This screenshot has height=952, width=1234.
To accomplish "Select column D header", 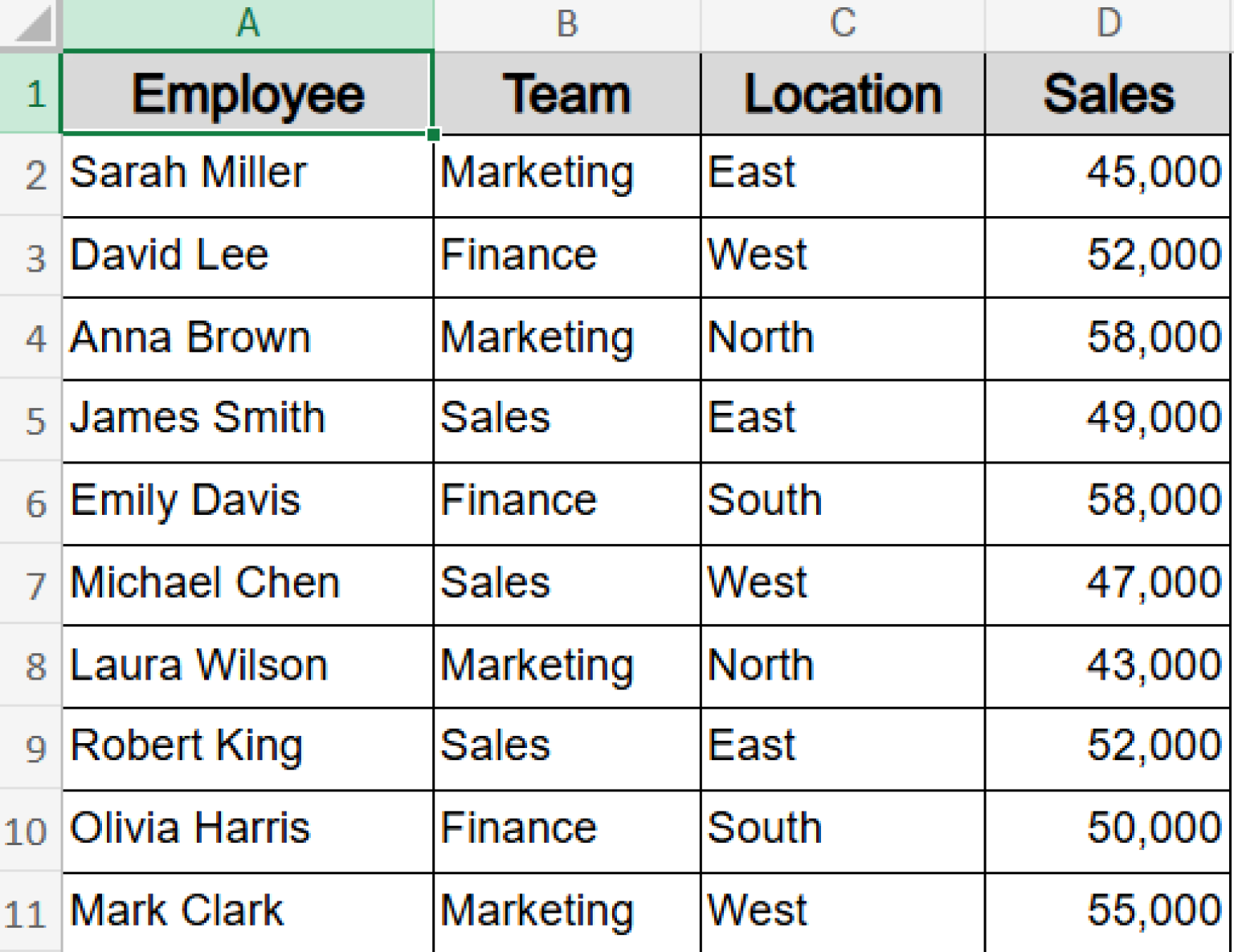I will pos(1109,22).
